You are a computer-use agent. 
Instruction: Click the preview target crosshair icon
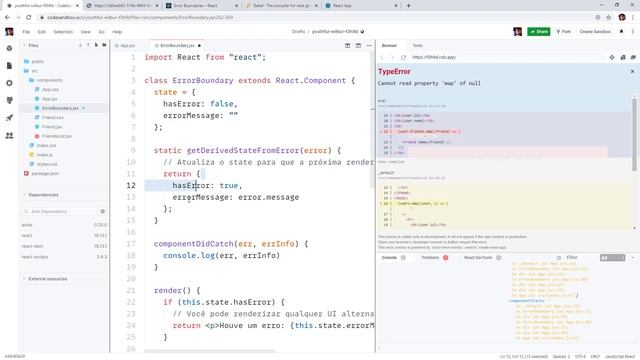point(612,58)
